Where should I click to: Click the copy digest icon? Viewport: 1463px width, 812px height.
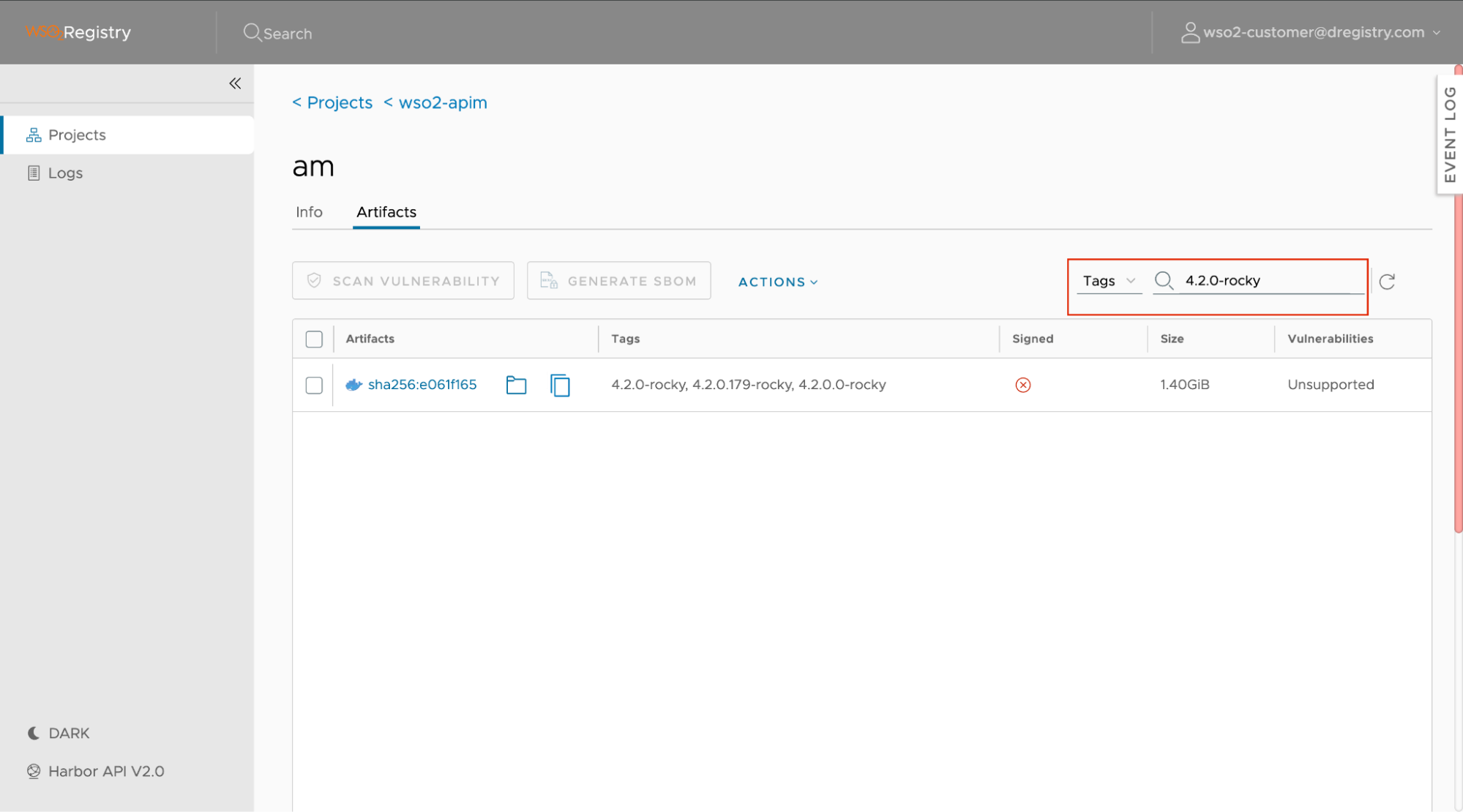pyautogui.click(x=560, y=385)
